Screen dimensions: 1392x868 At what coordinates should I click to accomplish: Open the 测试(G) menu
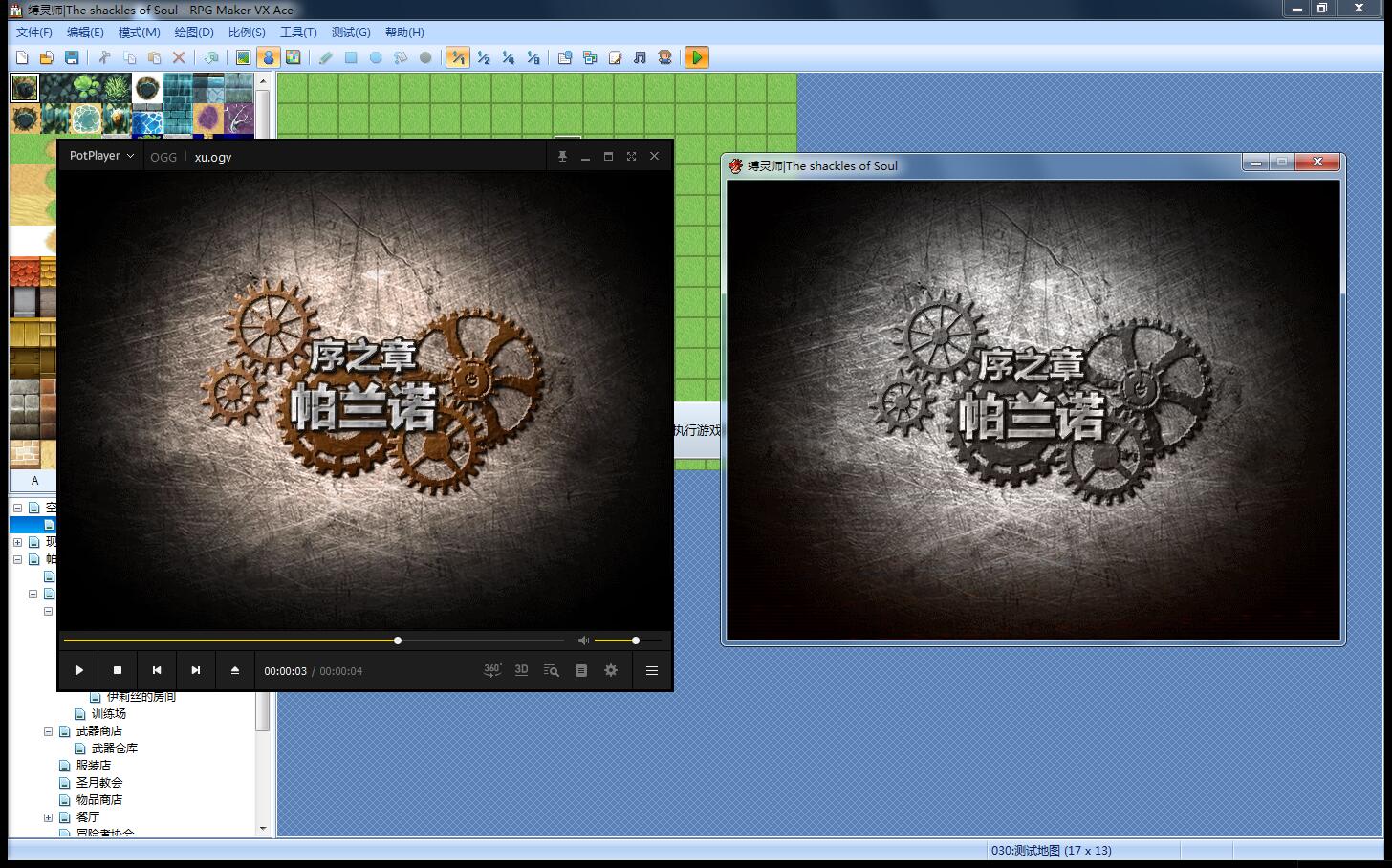351,33
